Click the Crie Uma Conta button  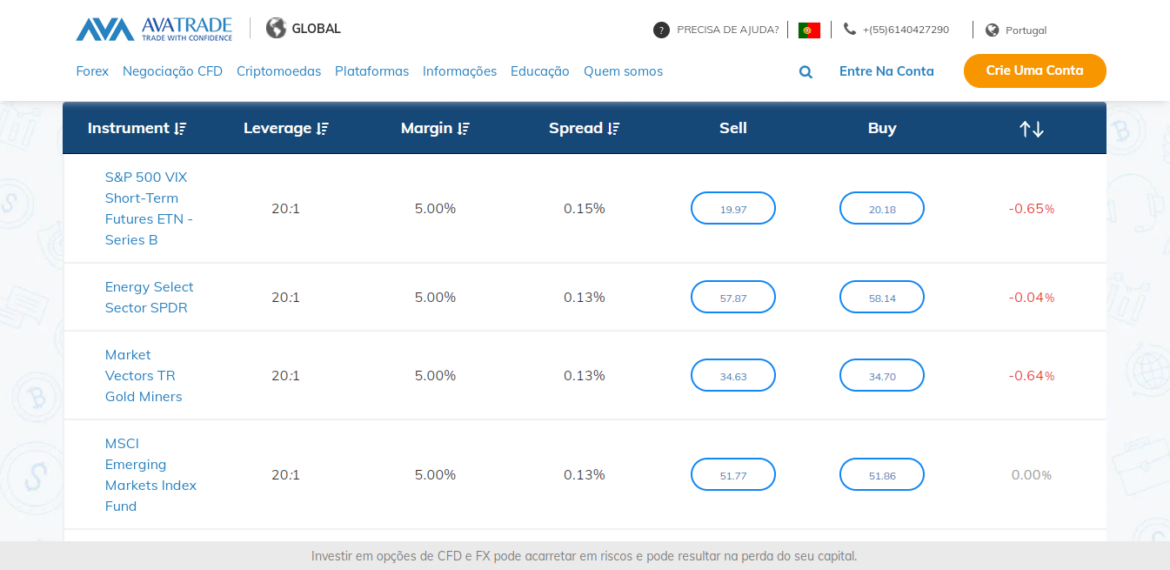pyautogui.click(x=1035, y=71)
